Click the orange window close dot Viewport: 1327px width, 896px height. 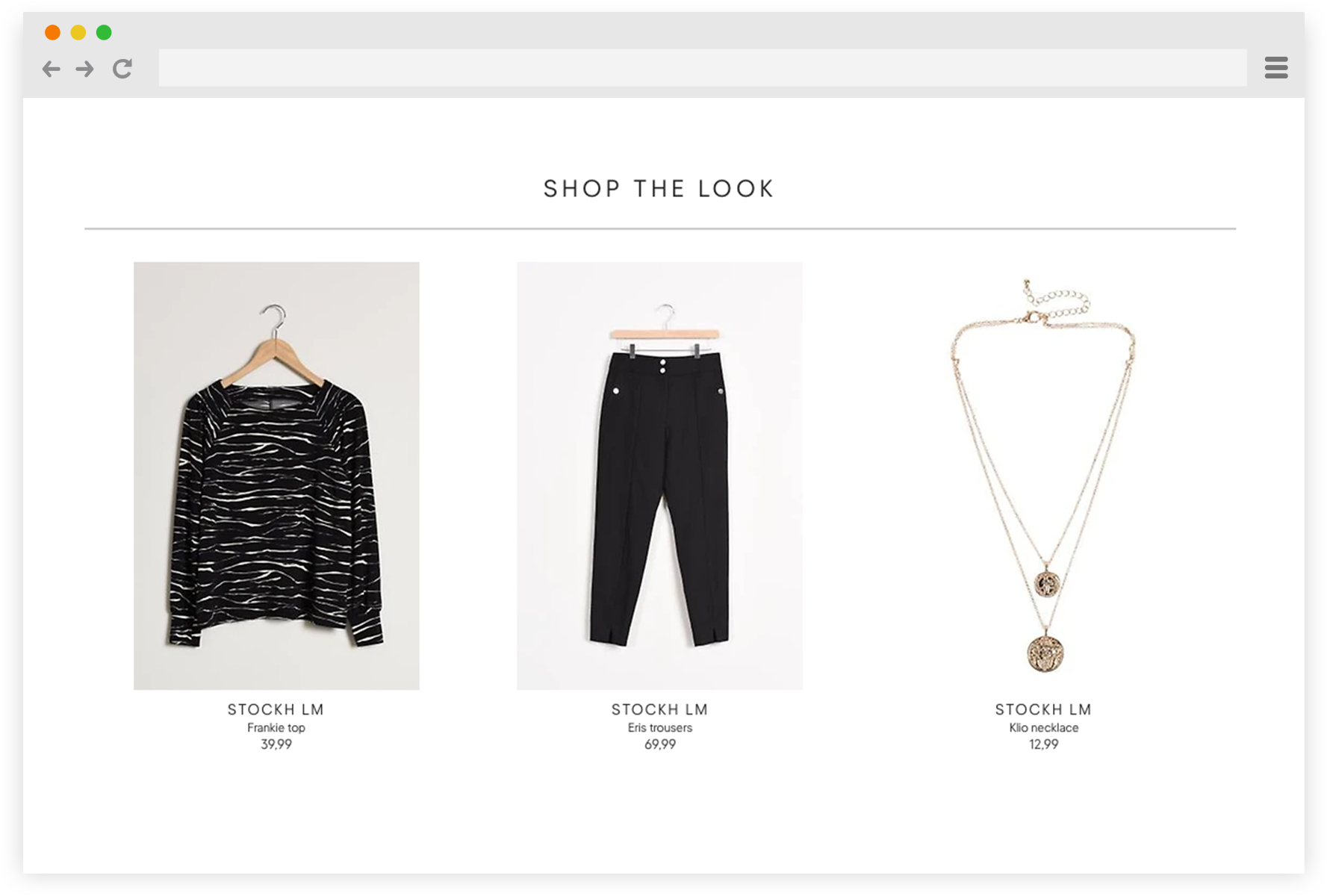(x=52, y=32)
